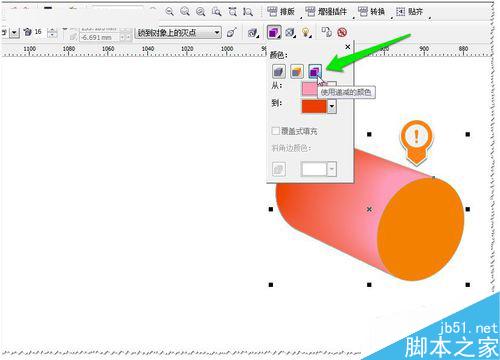Click the zoom to page icon

(248, 12)
